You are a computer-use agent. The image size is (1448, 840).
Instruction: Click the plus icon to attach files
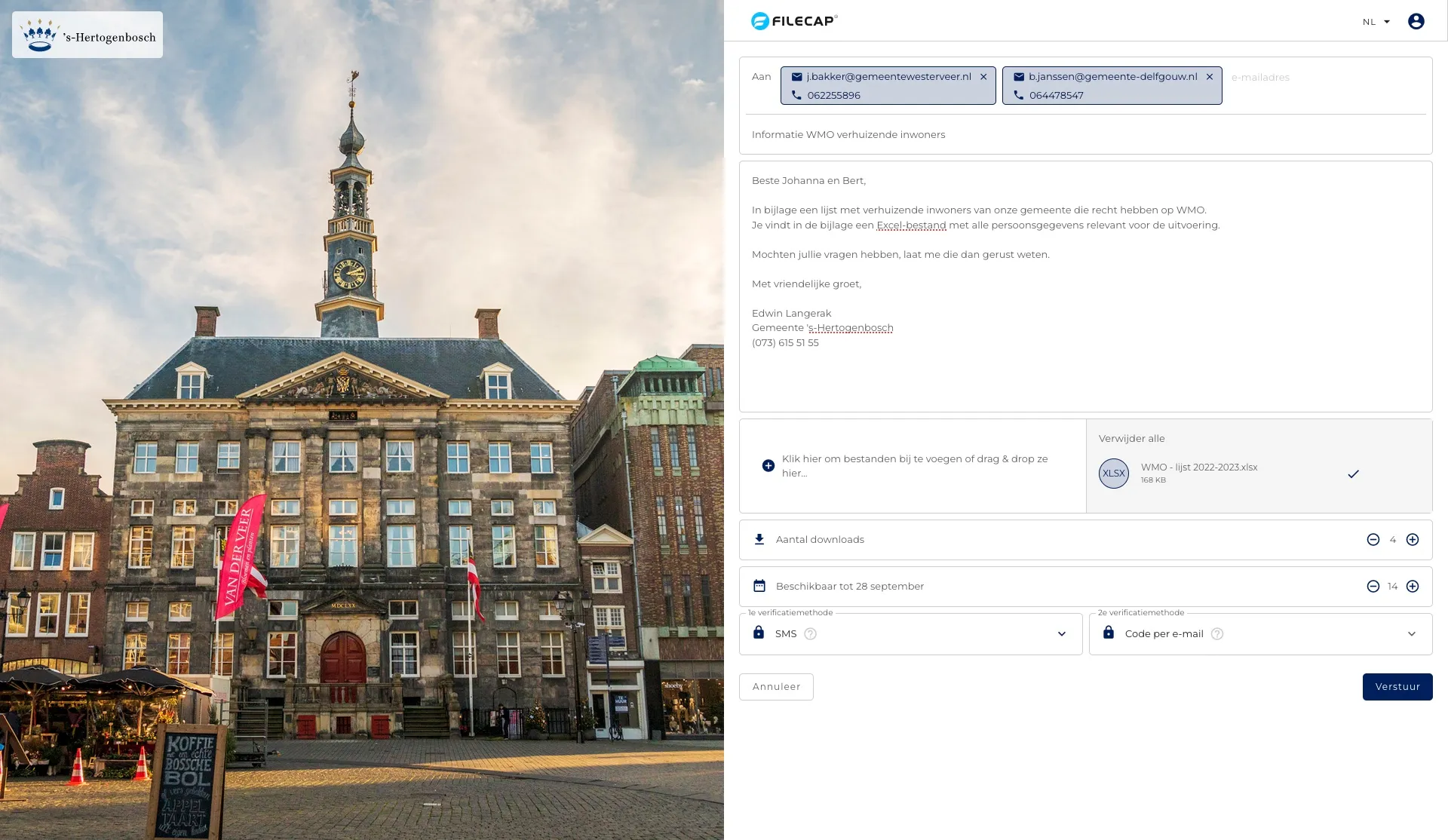point(768,465)
